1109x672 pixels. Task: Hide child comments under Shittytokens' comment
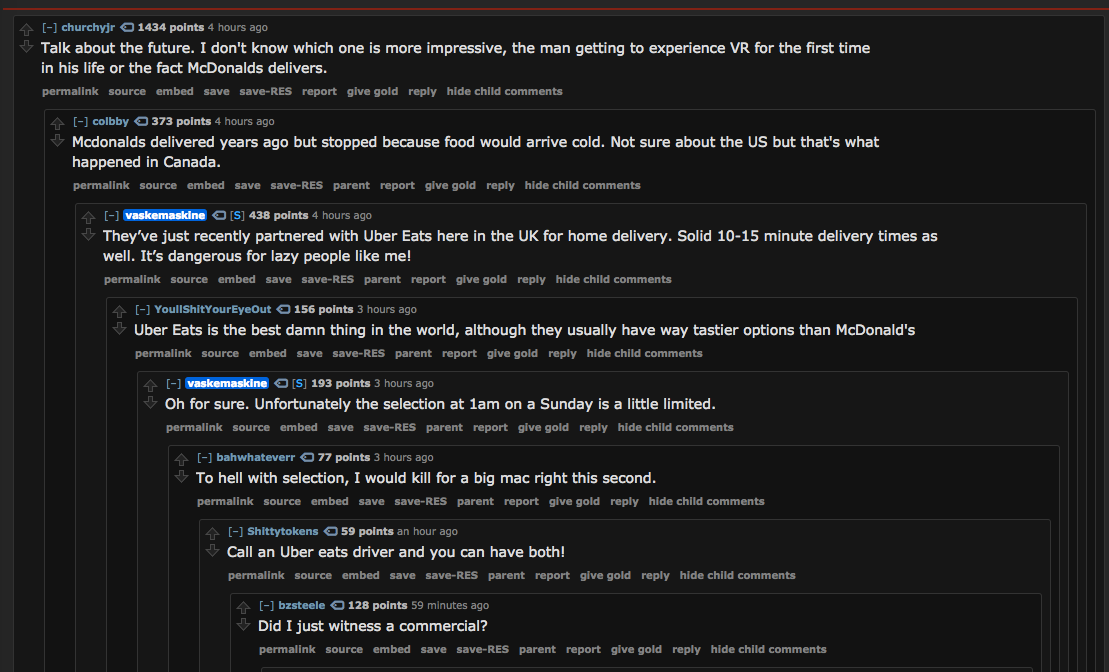(738, 575)
